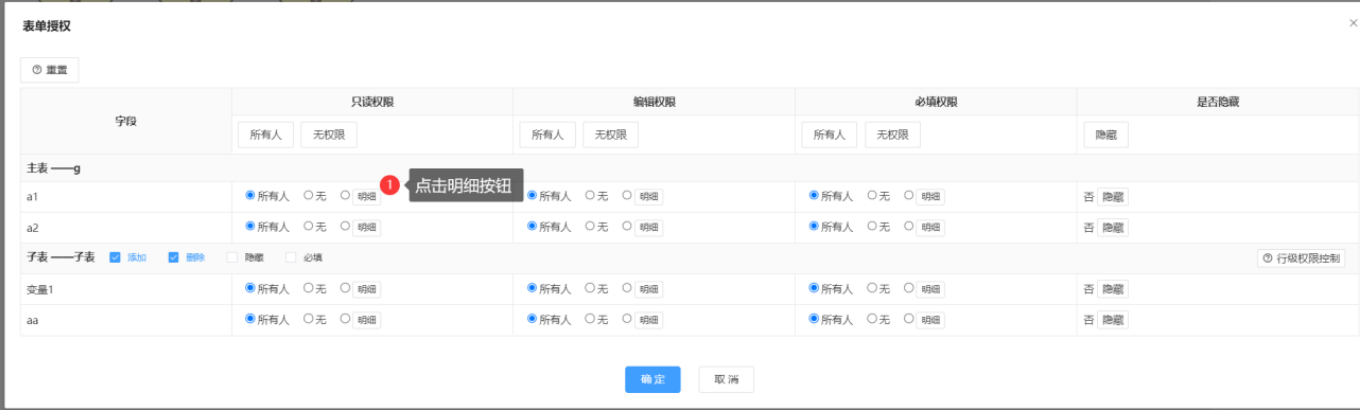Viewport: 1369px width, 410px height.
Task: Select 所有人 radio for 变量1 只读权限
Action: [250, 288]
